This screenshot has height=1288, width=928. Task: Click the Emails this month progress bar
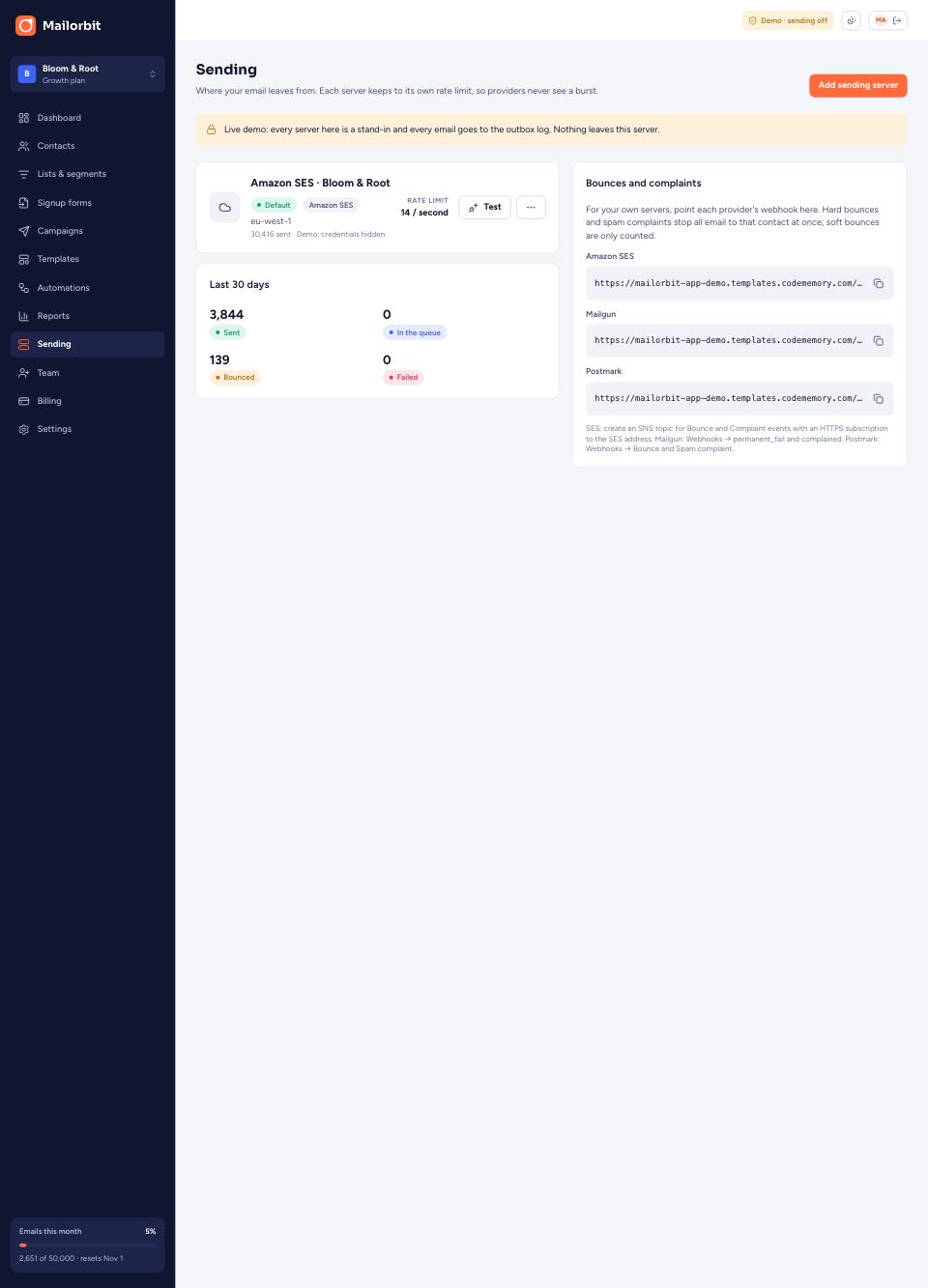87,1245
